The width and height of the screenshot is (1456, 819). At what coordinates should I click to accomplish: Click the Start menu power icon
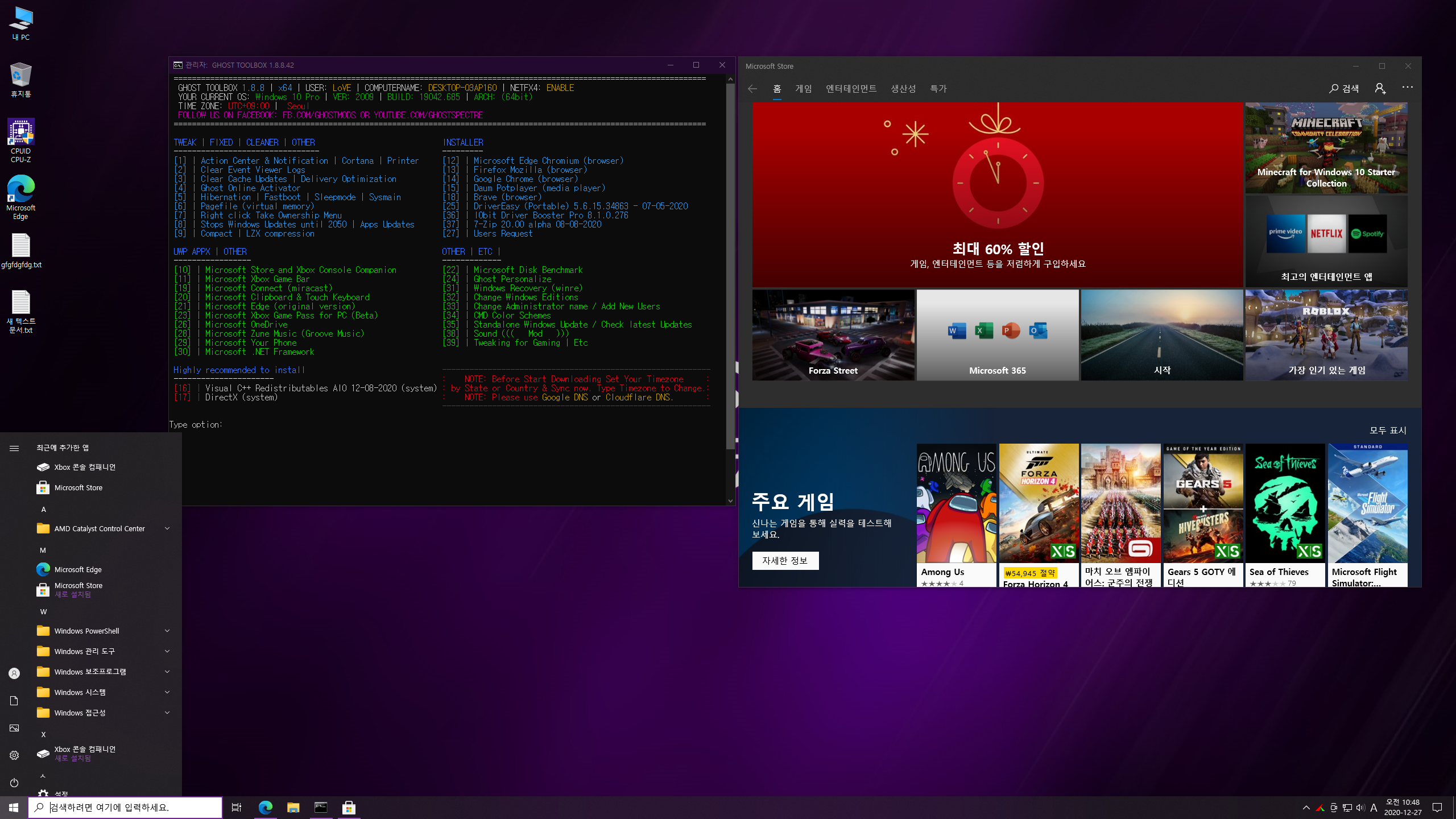pyautogui.click(x=14, y=783)
